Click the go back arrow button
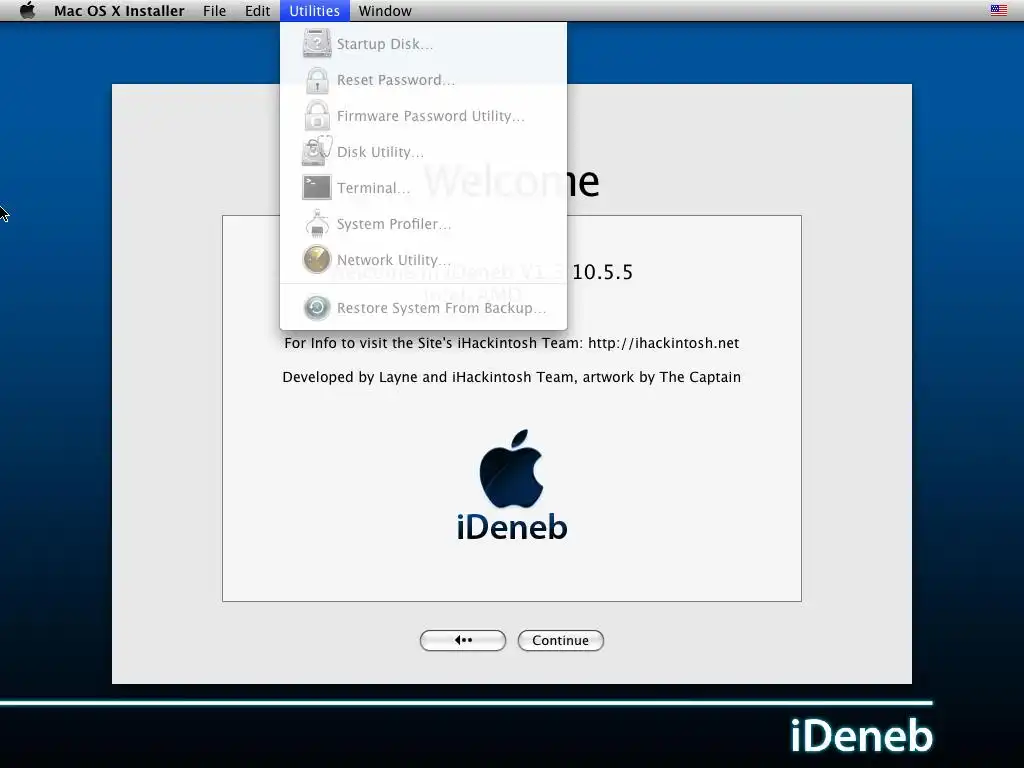 click(x=462, y=640)
